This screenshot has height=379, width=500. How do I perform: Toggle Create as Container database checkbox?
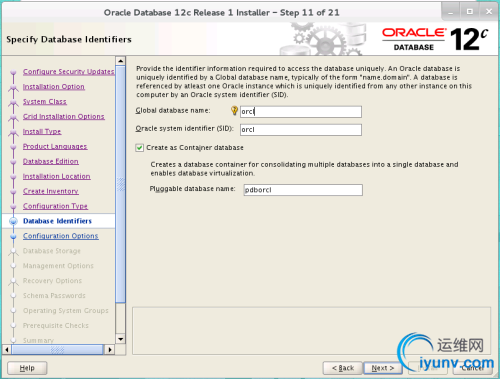pyautogui.click(x=140, y=148)
